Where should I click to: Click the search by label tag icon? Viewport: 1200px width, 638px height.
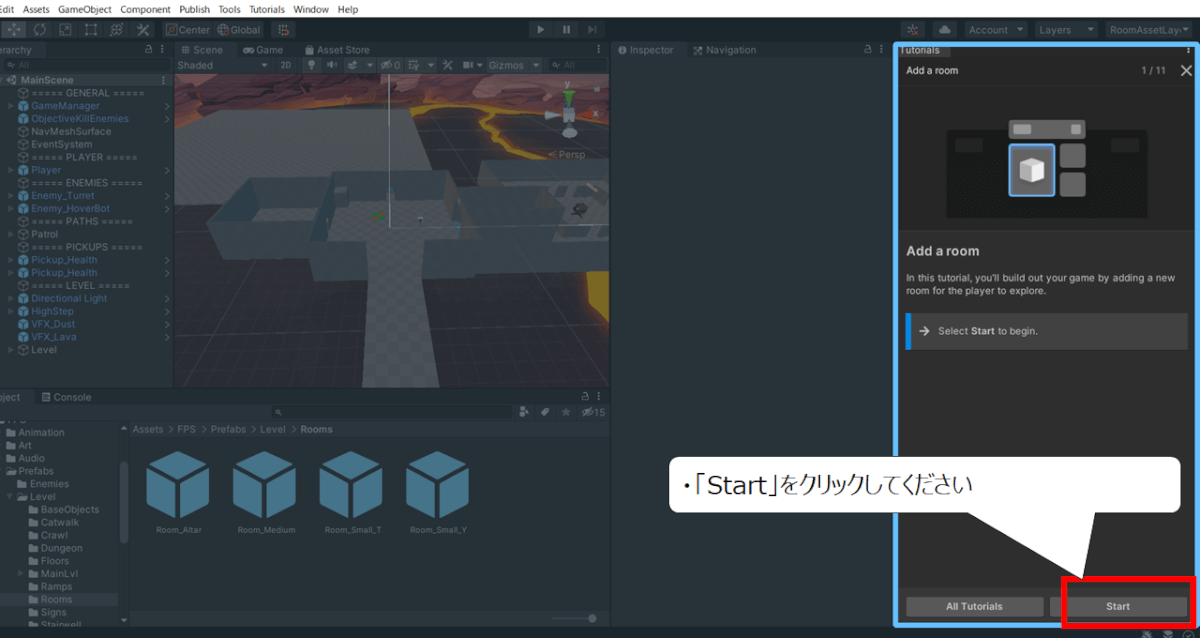click(545, 412)
